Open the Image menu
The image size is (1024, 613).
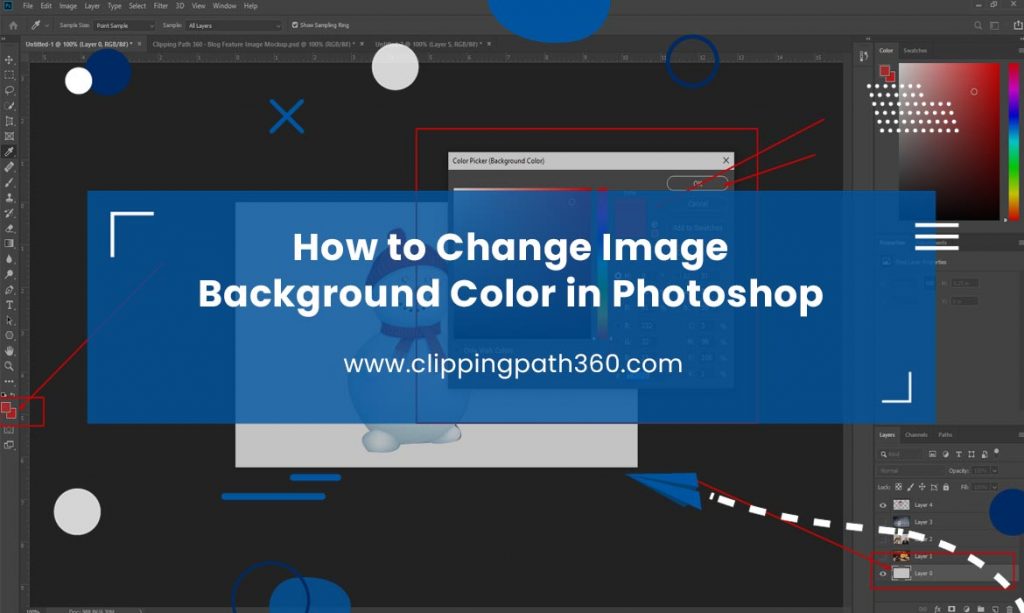pos(68,6)
